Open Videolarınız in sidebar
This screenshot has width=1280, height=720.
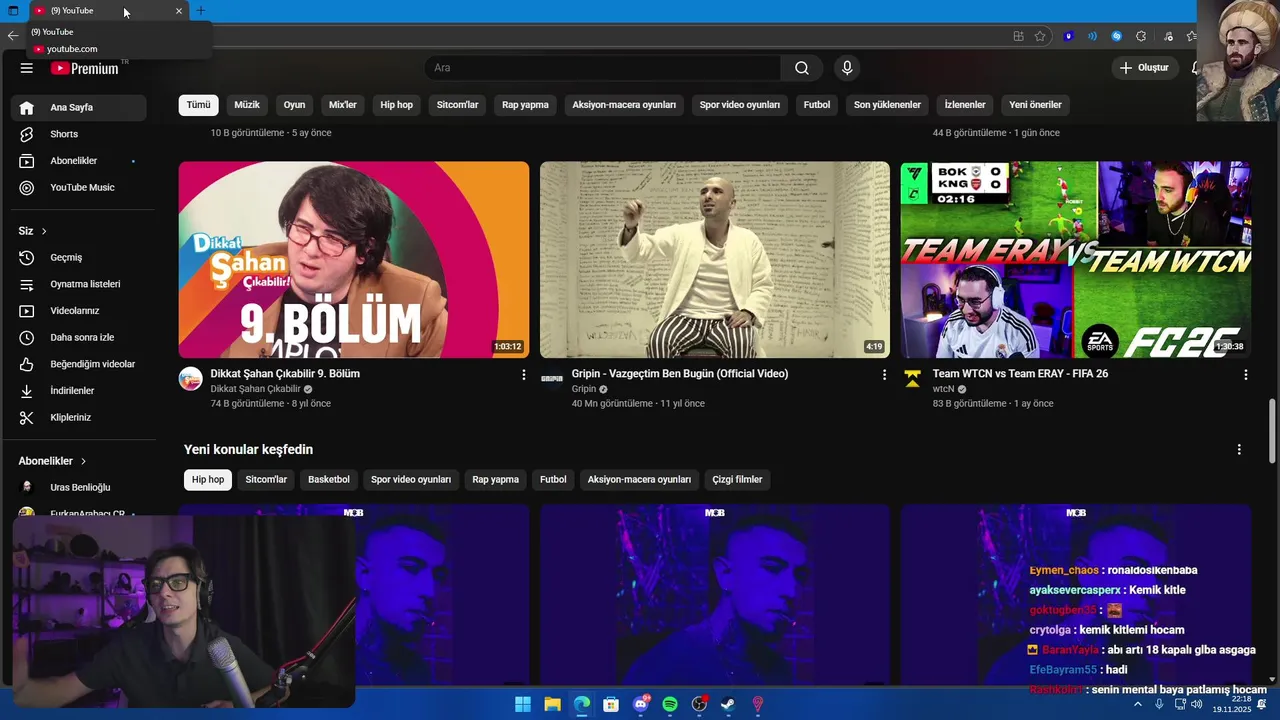pos(80,311)
